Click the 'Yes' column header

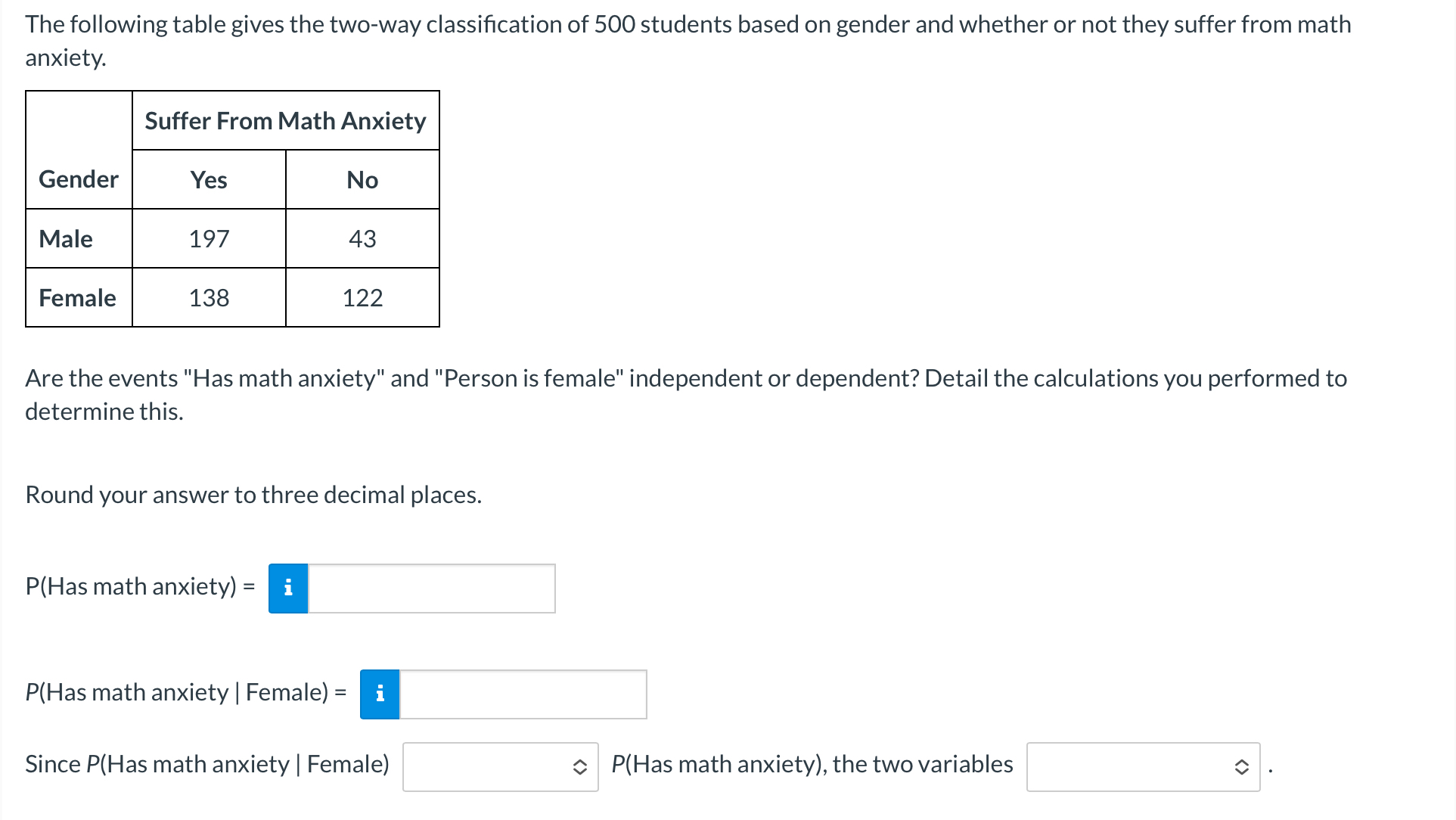pos(209,179)
